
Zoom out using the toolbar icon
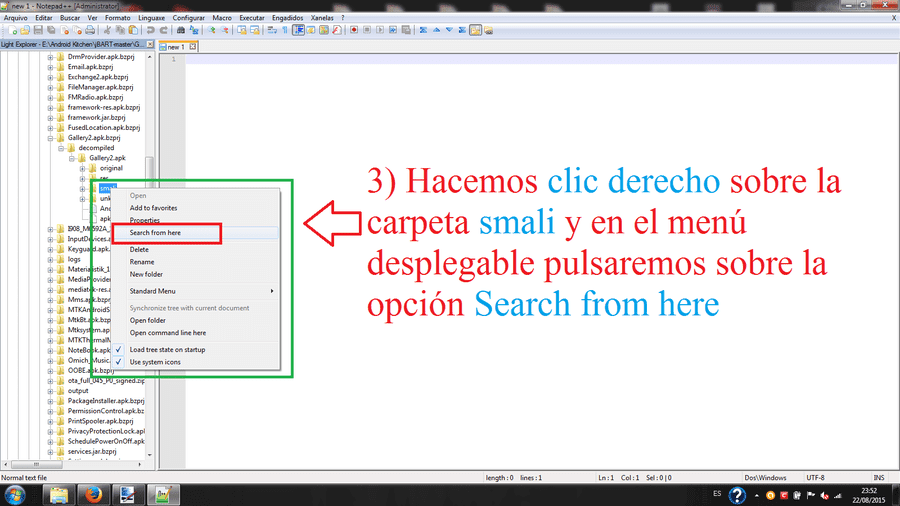[x=224, y=30]
